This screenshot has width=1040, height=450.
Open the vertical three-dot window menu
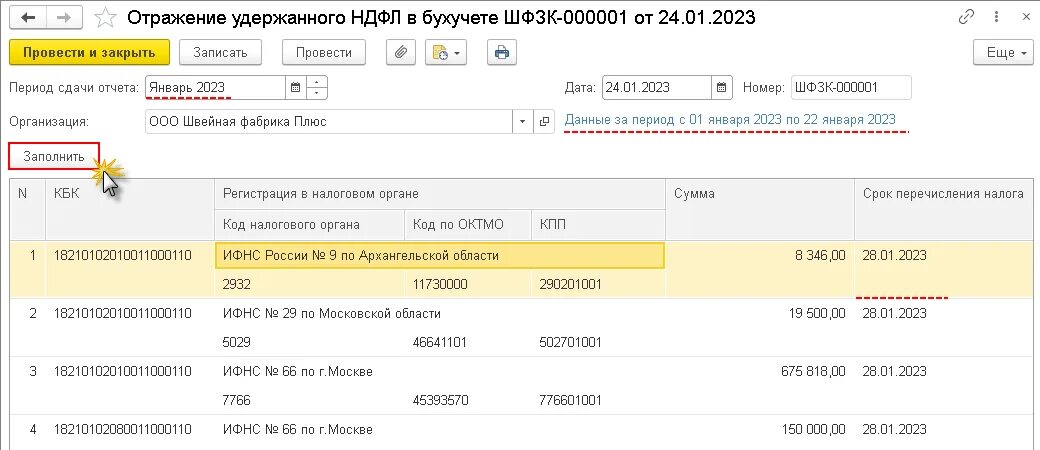tap(997, 17)
